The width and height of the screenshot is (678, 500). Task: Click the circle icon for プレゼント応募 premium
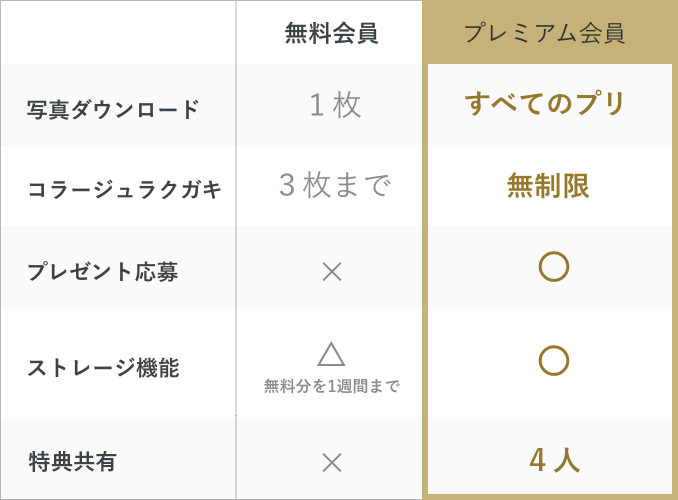click(x=553, y=267)
